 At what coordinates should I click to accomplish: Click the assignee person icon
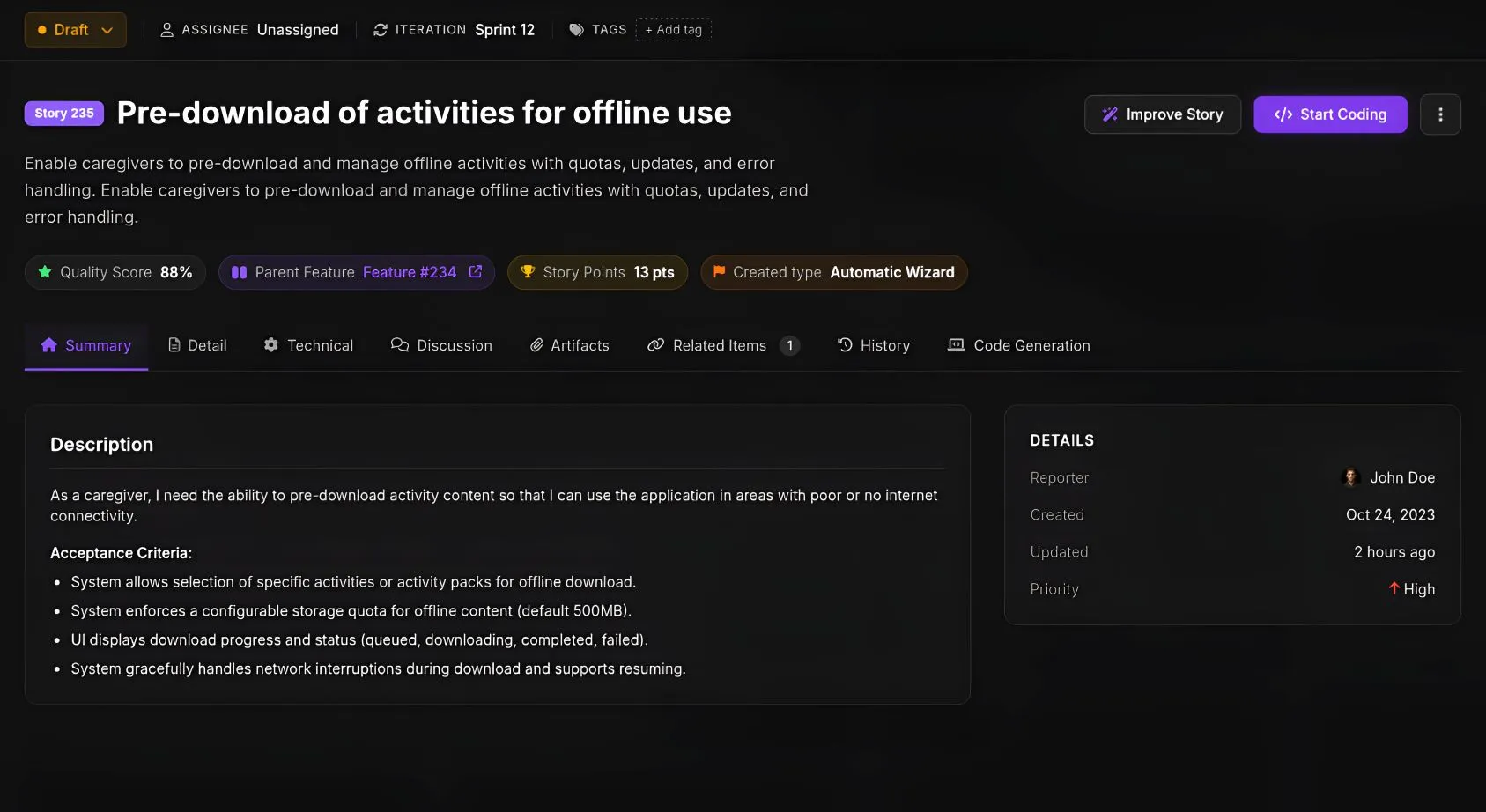point(166,30)
